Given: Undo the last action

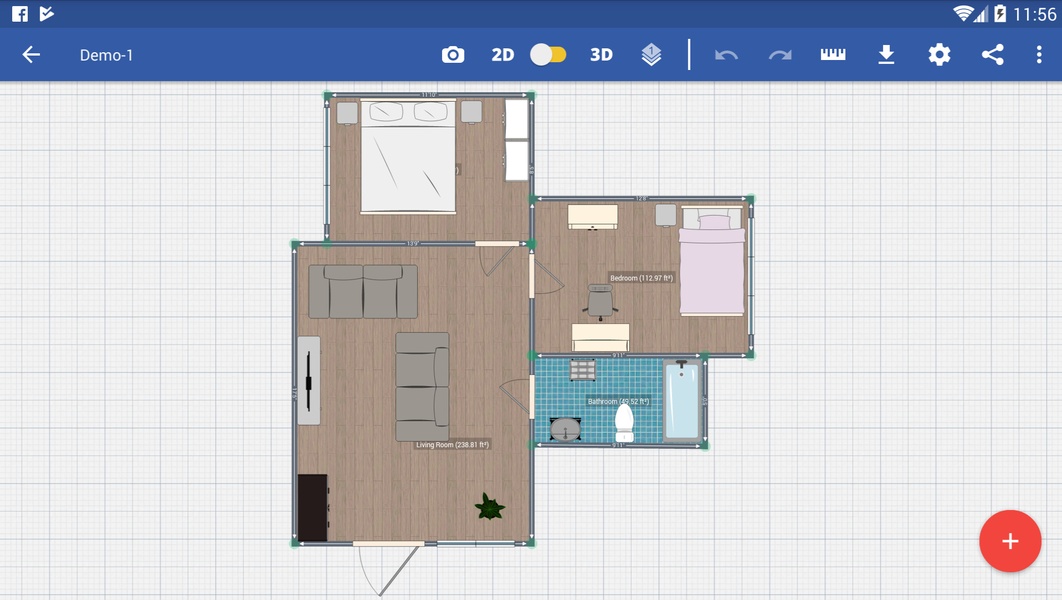Looking at the screenshot, I should (x=726, y=55).
